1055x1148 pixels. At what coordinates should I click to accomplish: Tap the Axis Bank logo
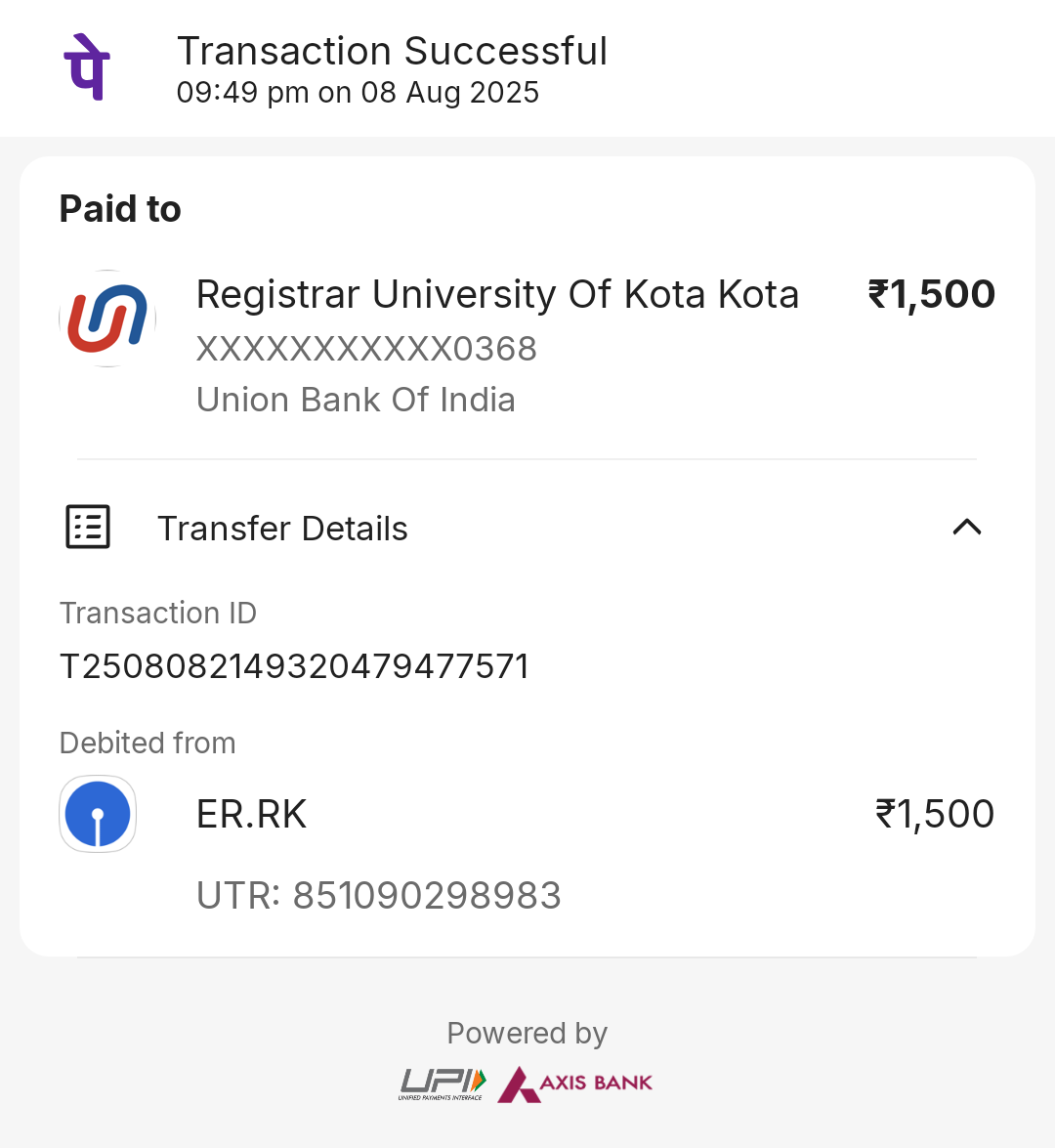[x=575, y=1084]
